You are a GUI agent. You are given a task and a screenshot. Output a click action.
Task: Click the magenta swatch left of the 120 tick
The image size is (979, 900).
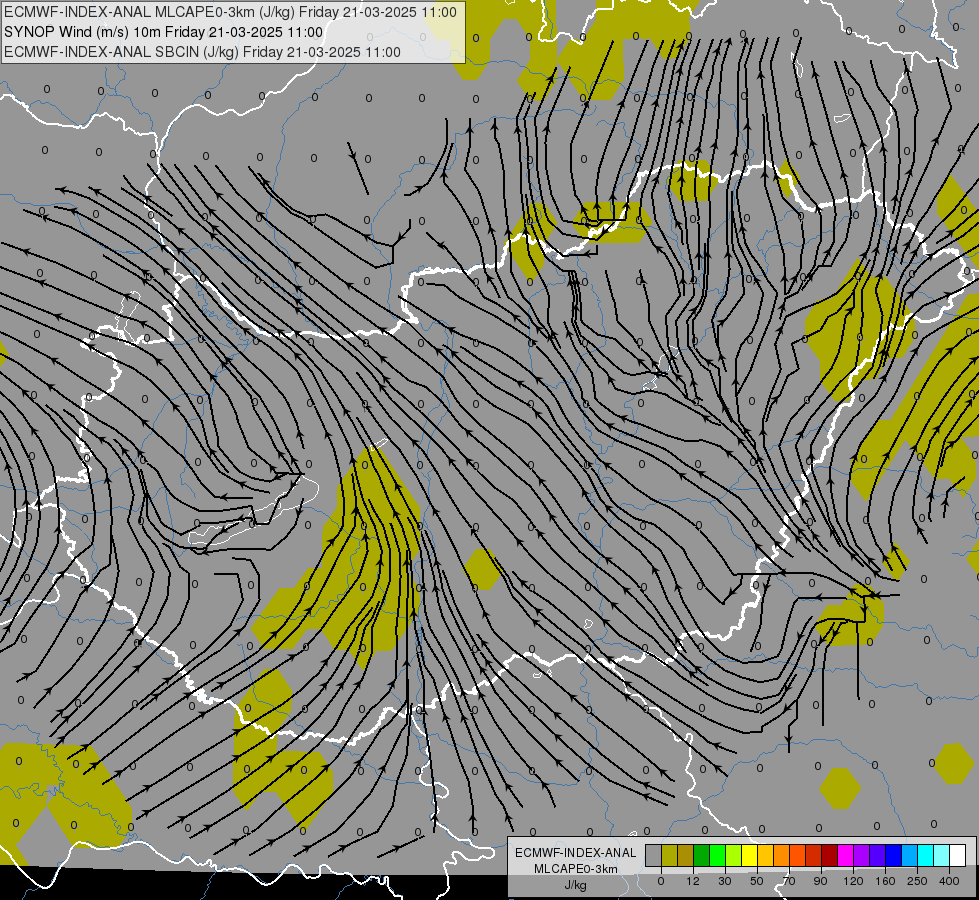pos(845,855)
